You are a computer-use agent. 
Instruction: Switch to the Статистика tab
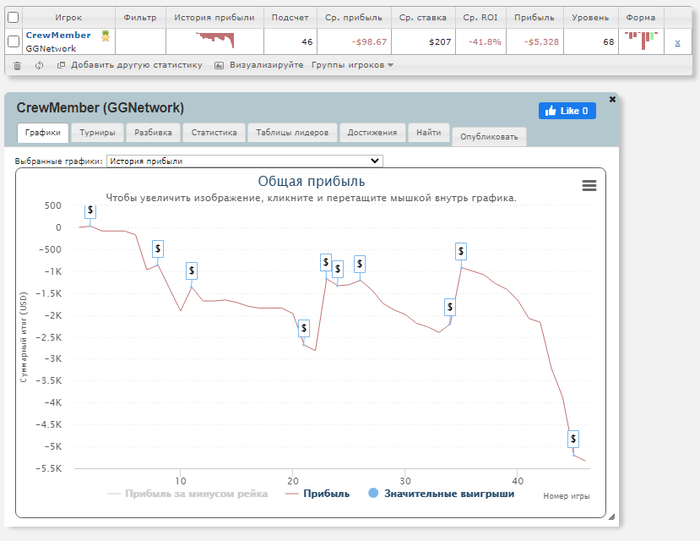(x=214, y=133)
